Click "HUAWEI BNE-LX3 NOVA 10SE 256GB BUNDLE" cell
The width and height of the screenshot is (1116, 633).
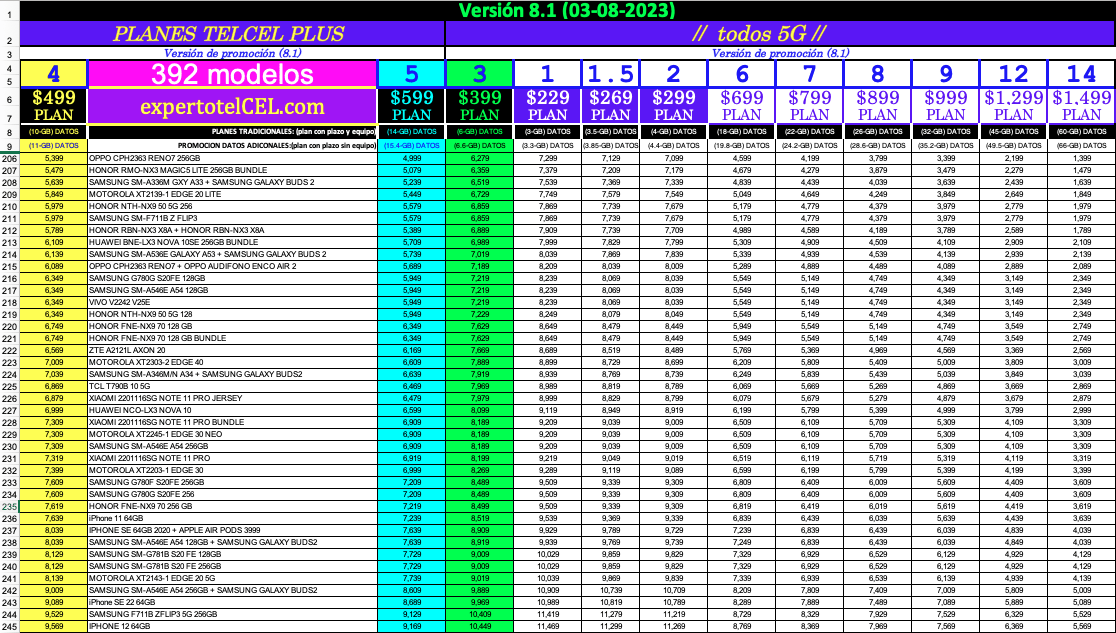coord(231,242)
